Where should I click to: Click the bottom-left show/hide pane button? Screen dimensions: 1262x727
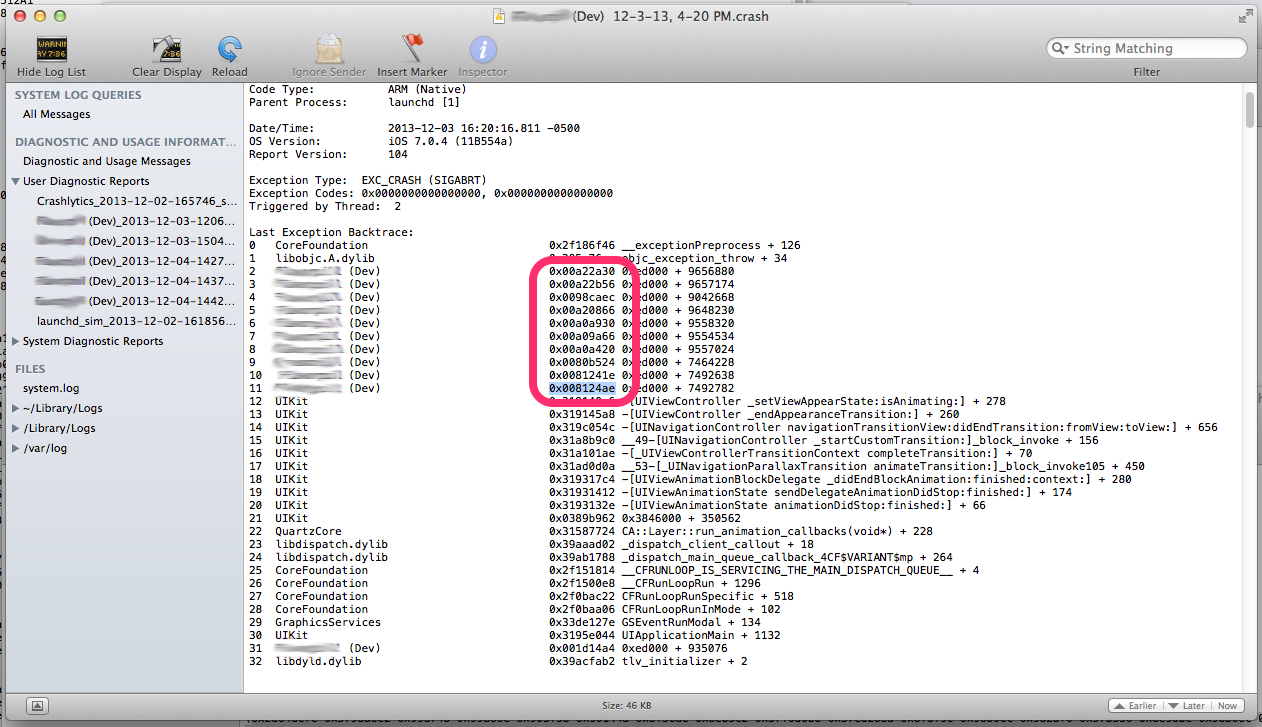pyautogui.click(x=35, y=706)
